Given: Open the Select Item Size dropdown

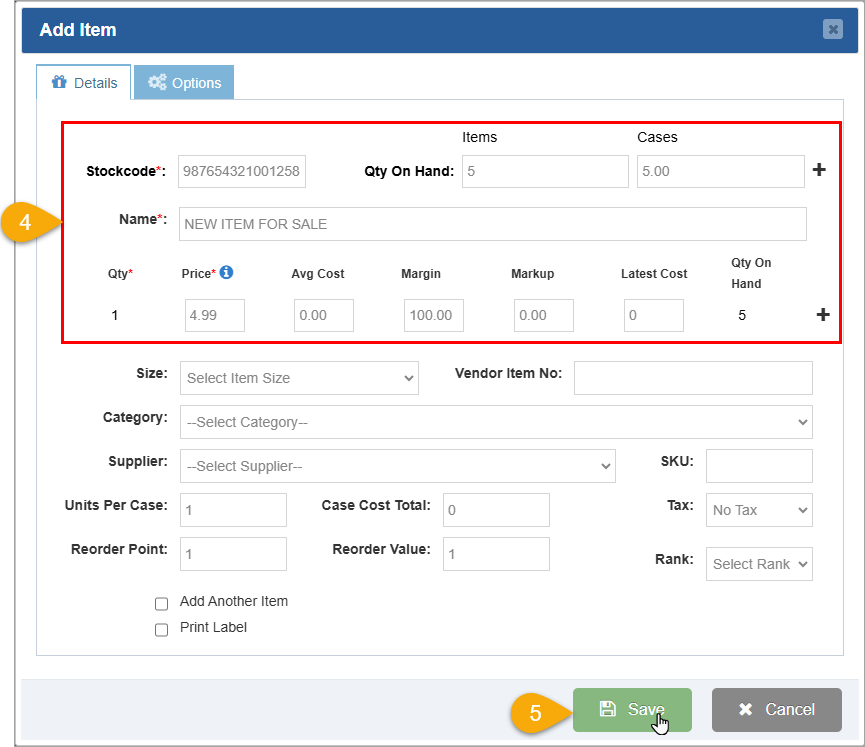Looking at the screenshot, I should 299,378.
